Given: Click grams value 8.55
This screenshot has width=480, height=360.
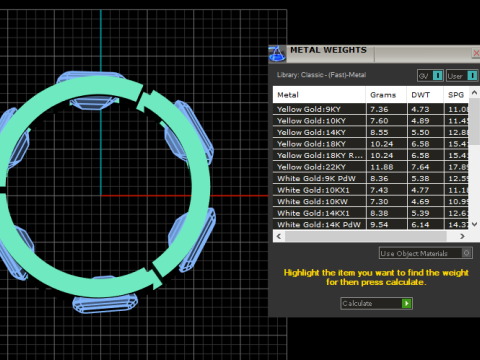Looking at the screenshot, I should tap(379, 132).
